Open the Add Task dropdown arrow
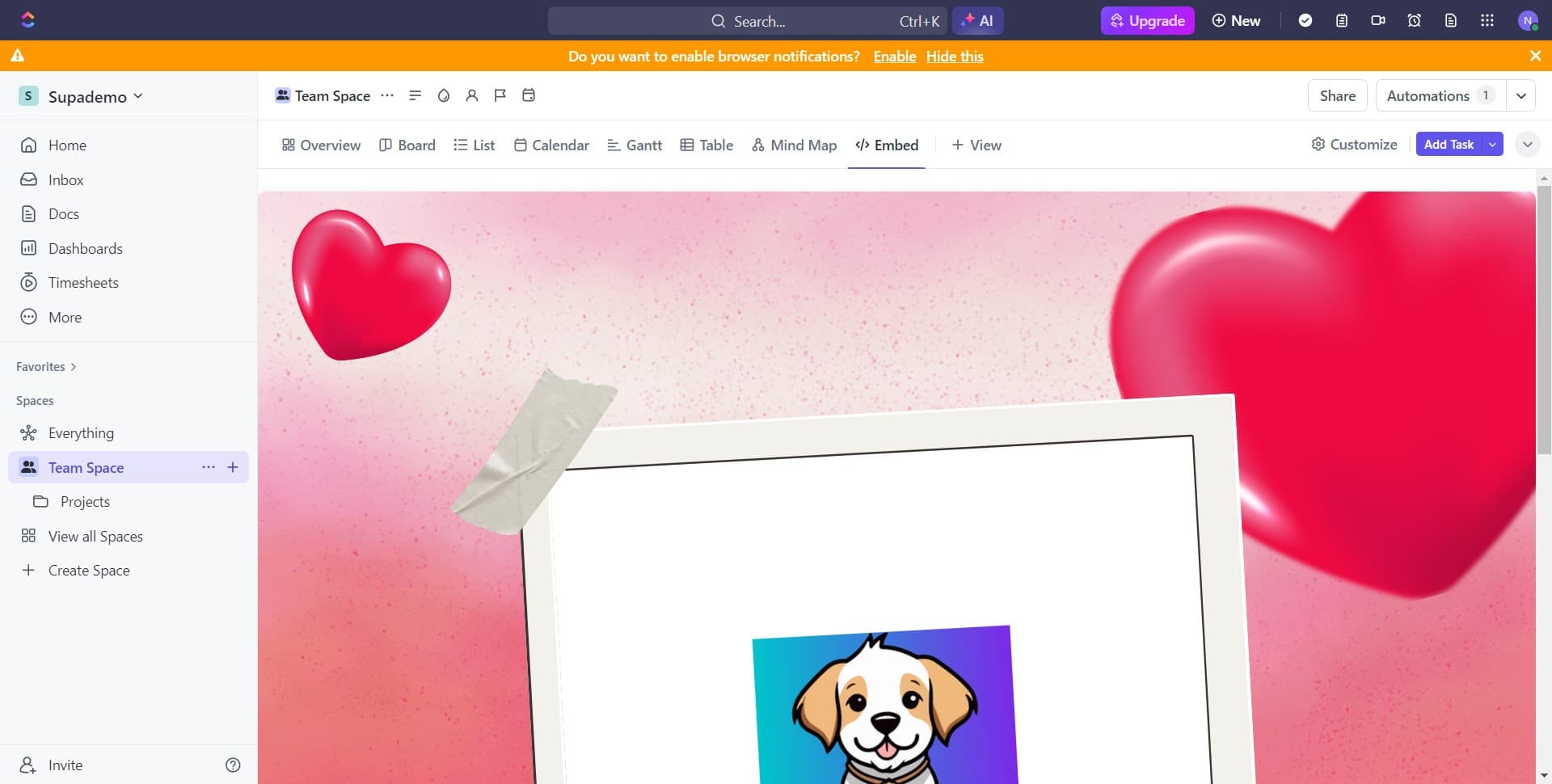 (1491, 144)
